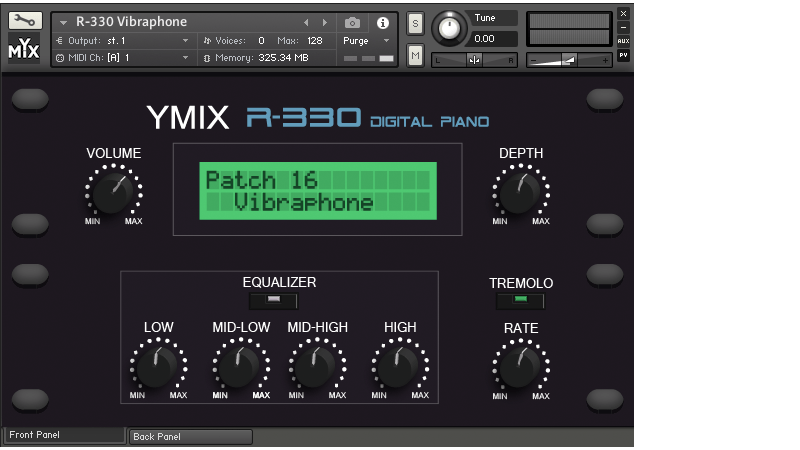Image resolution: width=800 pixels, height=450 pixels.
Task: Show instrument info with the i icon
Action: (x=383, y=23)
